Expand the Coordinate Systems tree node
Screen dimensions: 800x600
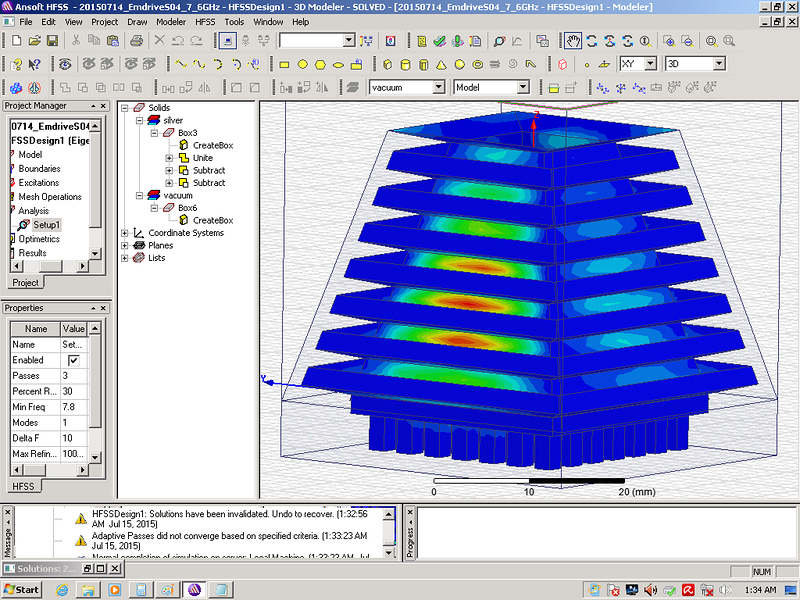click(125, 233)
